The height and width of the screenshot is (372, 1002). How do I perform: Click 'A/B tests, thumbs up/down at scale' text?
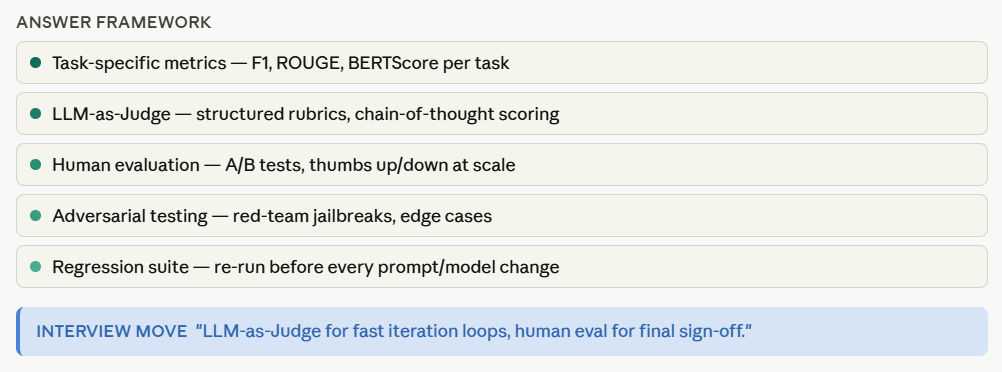(x=370, y=166)
